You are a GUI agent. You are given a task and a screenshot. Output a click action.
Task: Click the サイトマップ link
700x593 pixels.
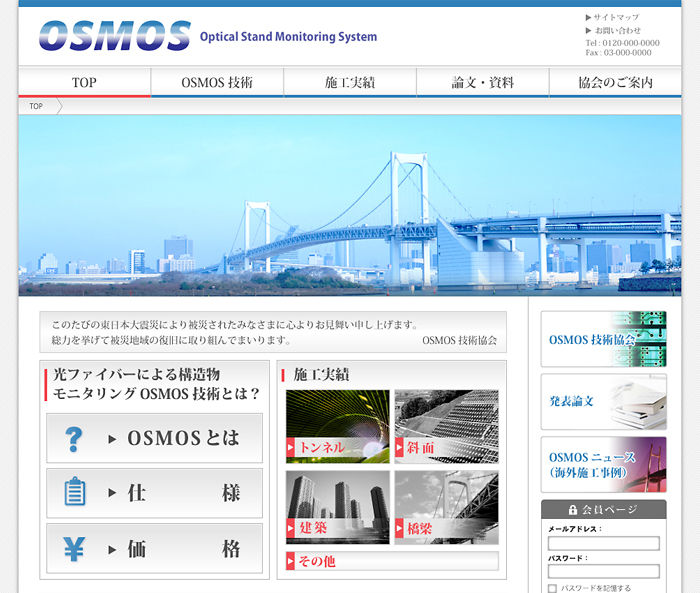pos(616,17)
